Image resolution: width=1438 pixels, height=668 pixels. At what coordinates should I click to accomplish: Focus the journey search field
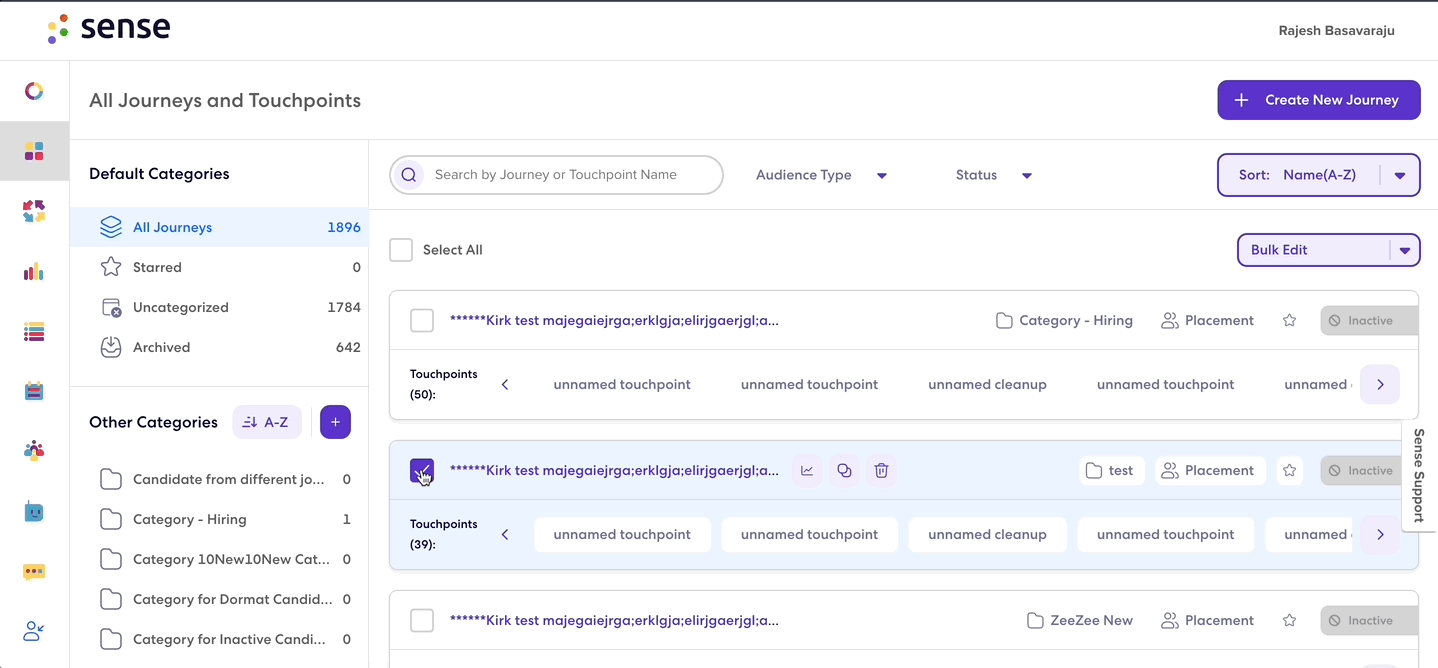pyautogui.click(x=556, y=175)
